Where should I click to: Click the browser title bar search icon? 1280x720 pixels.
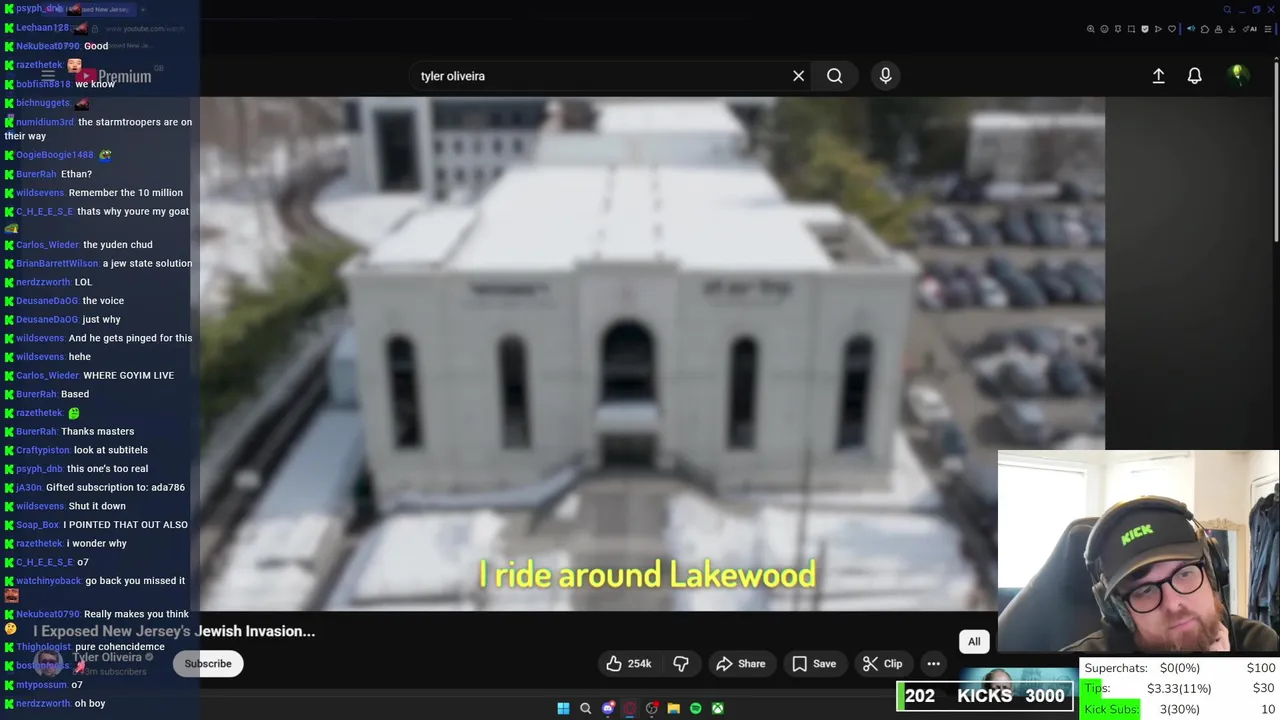point(1227,10)
